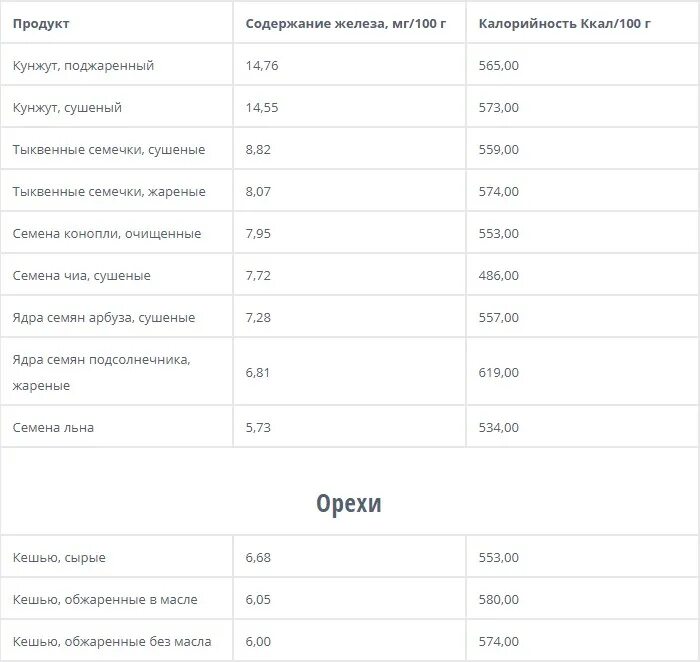This screenshot has height=662, width=700.
Task: Click the iron value 7,72
Action: [x=258, y=275]
